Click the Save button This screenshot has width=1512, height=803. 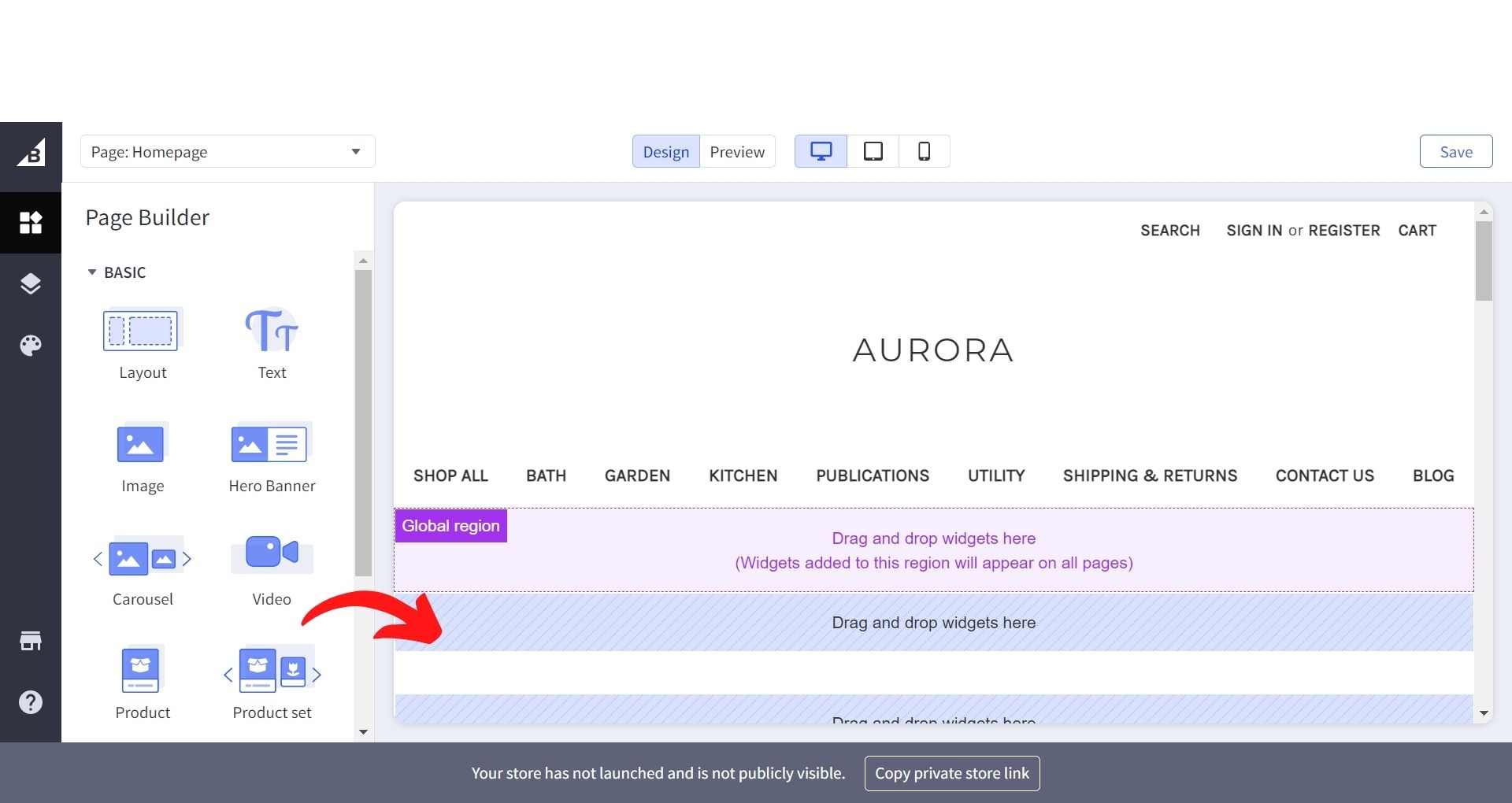pyautogui.click(x=1455, y=152)
